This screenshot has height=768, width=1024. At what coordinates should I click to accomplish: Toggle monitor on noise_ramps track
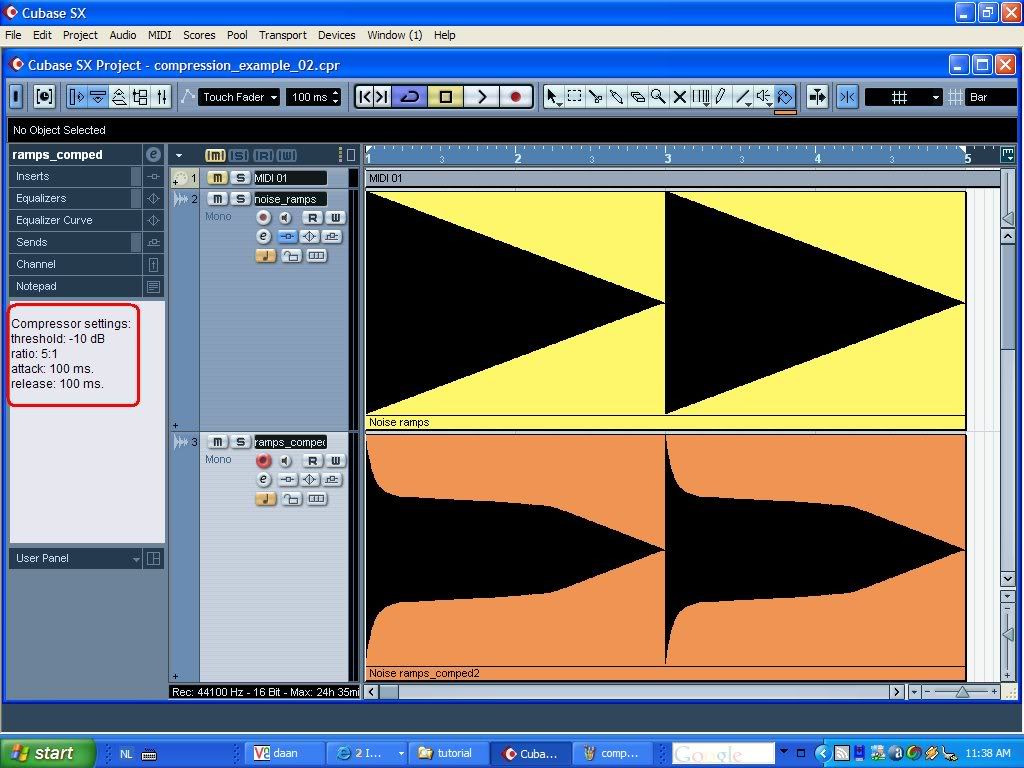285,217
